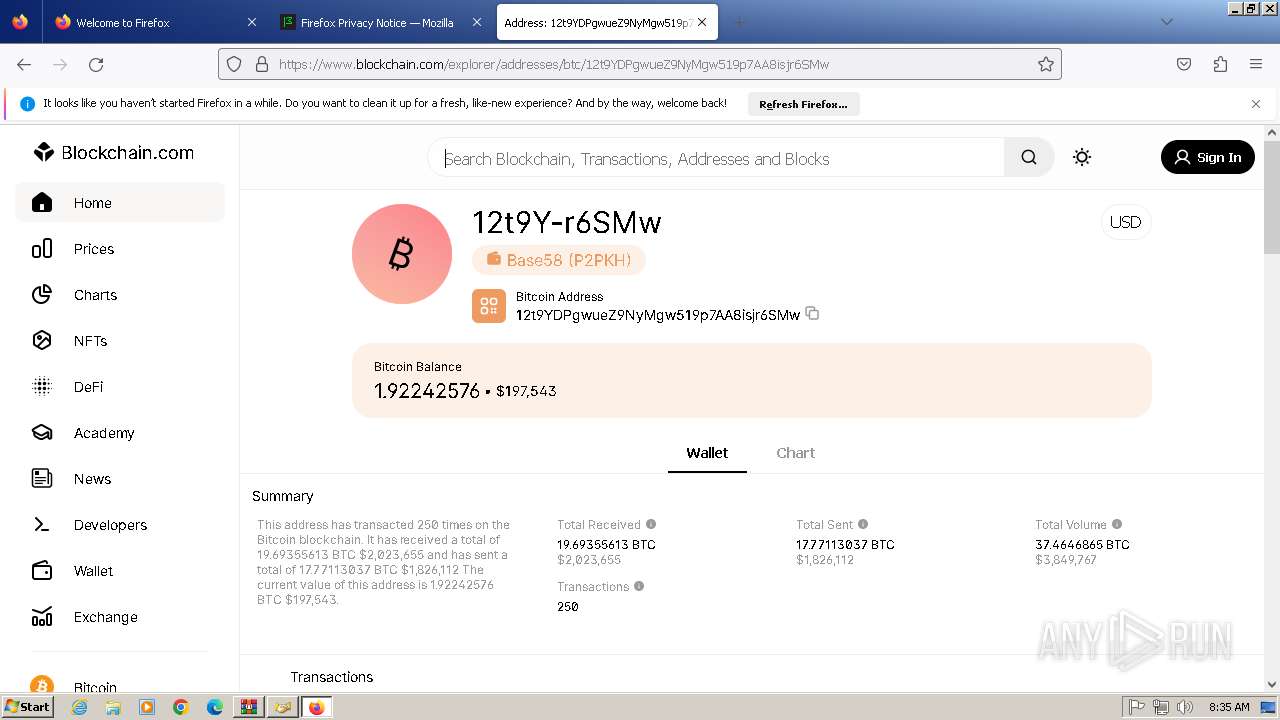Switch to Welcome to Firefox tab

155,22
